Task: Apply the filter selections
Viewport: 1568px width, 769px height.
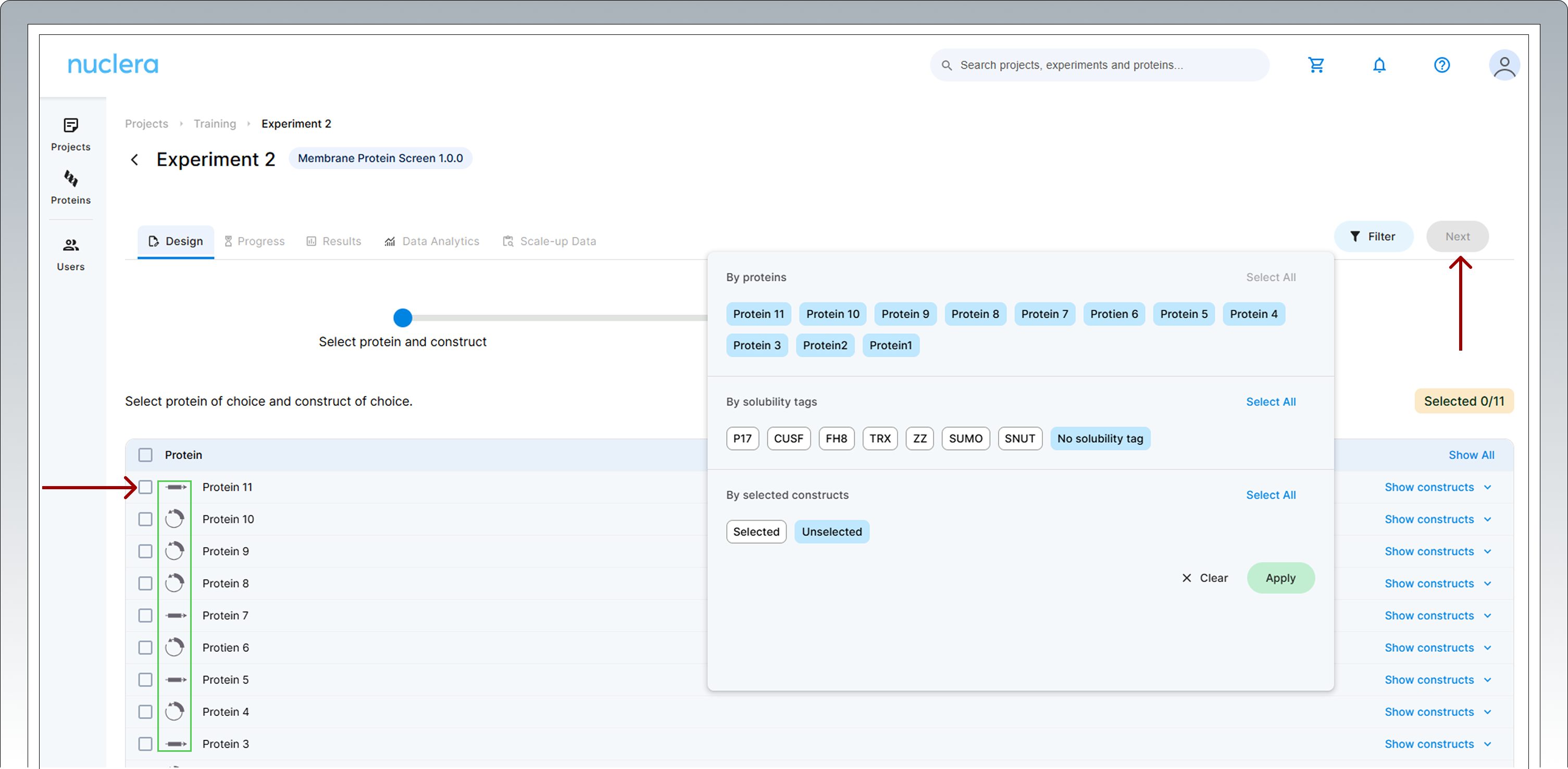Action: (1280, 578)
